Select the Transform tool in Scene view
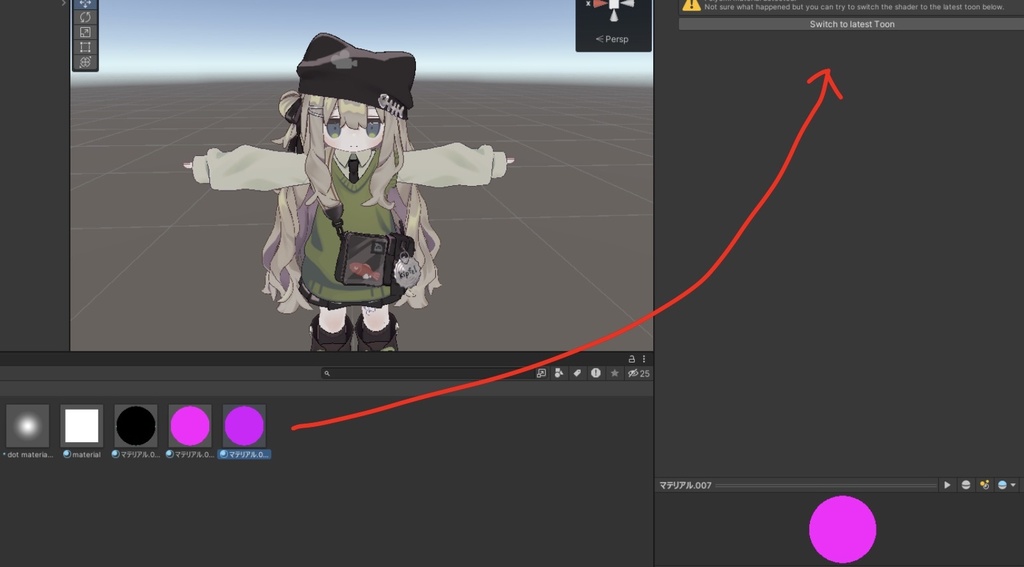Image resolution: width=1024 pixels, height=567 pixels. pos(85,62)
